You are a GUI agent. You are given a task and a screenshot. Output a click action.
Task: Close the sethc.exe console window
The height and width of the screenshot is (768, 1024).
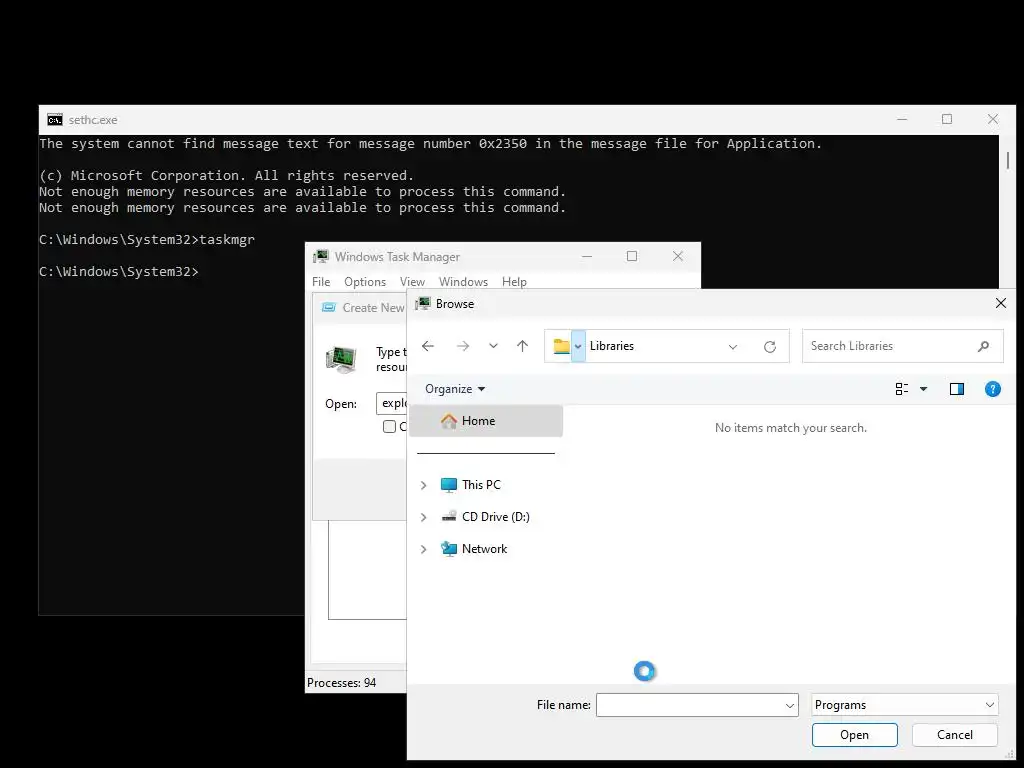pos(993,120)
